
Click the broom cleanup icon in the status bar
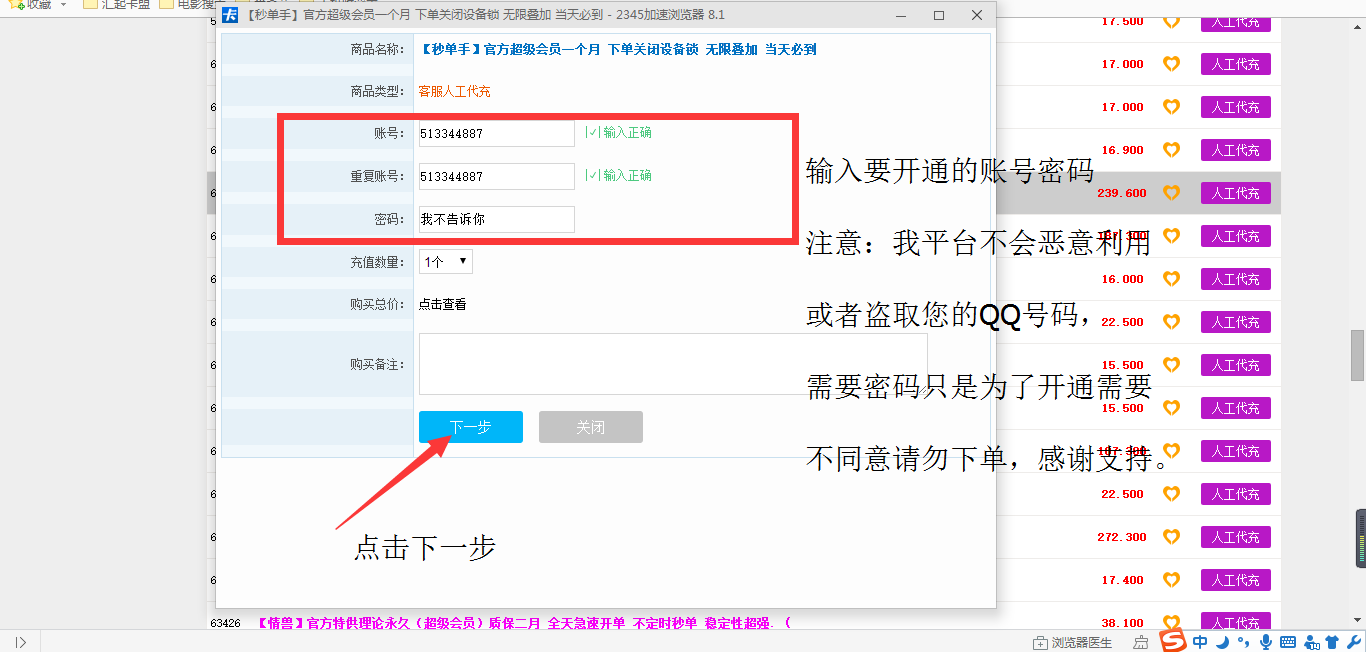click(1141, 641)
